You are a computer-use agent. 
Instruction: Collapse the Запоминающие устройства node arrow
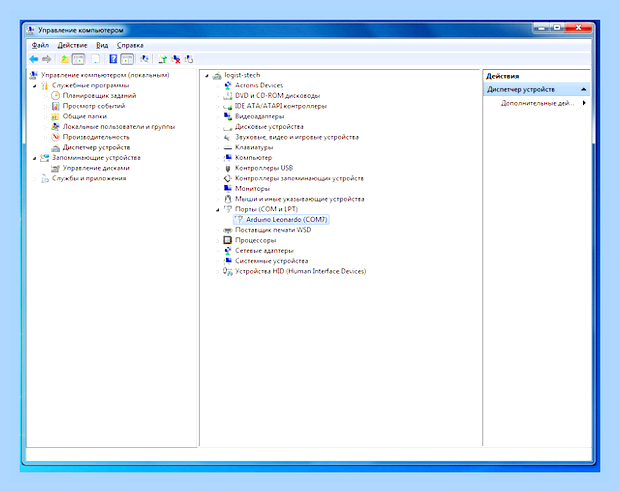(35, 158)
